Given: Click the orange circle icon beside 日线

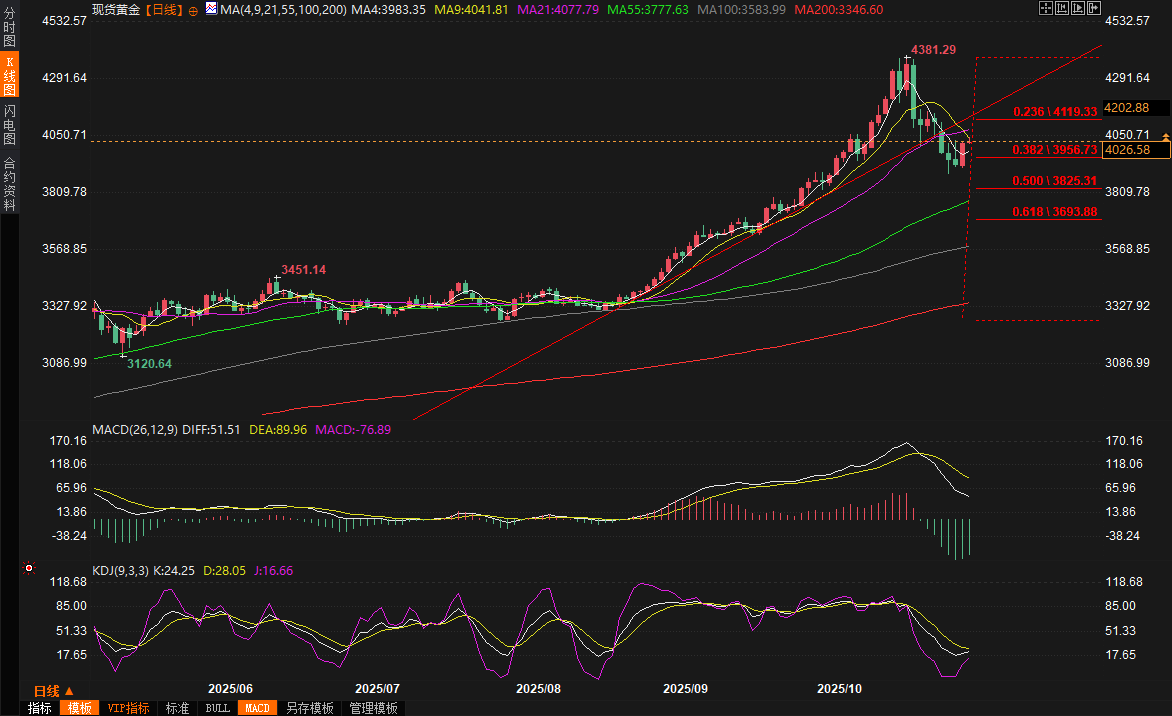Looking at the screenshot, I should click(x=193, y=9).
